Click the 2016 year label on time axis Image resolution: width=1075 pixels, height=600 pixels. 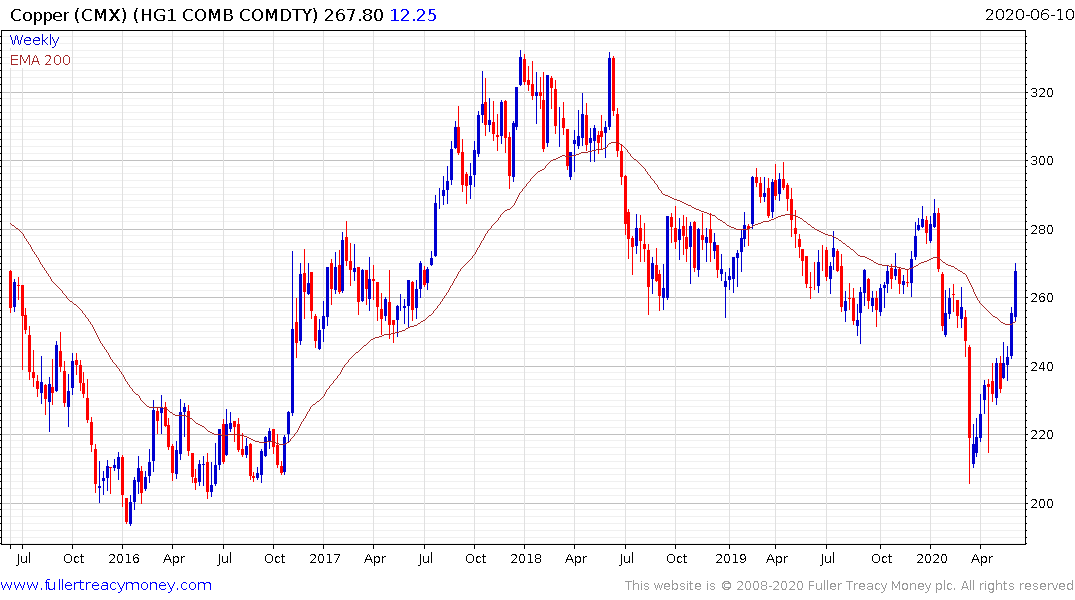point(124,558)
